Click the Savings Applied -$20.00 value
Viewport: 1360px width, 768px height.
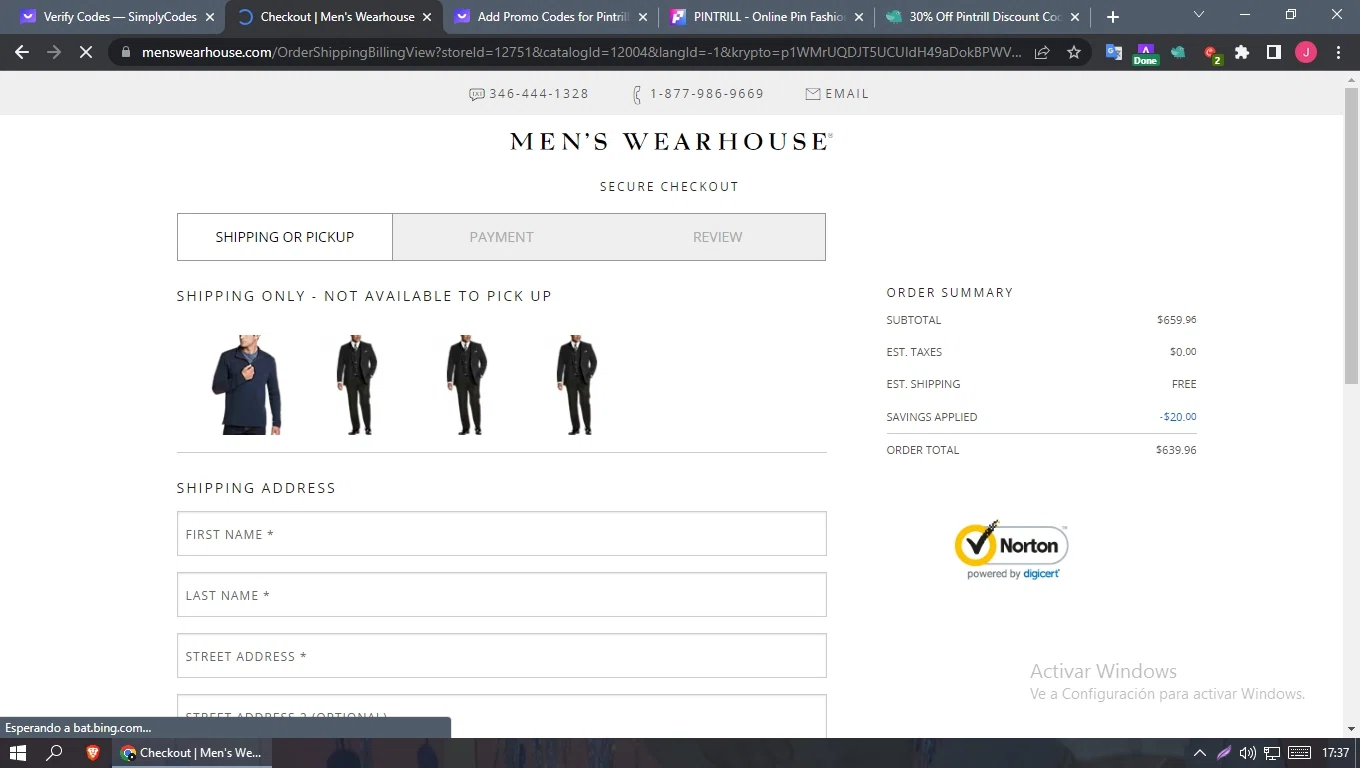(x=1178, y=417)
